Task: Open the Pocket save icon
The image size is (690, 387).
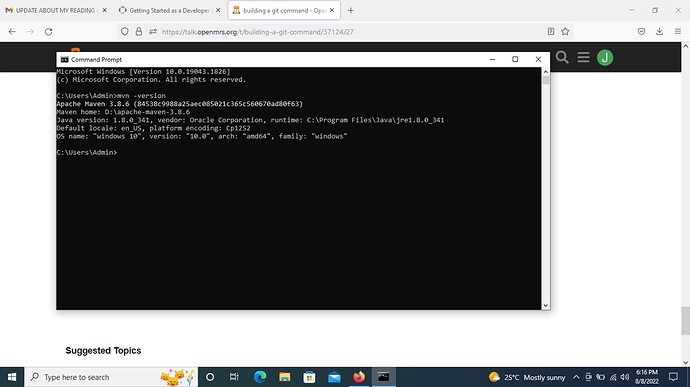Action: click(641, 31)
